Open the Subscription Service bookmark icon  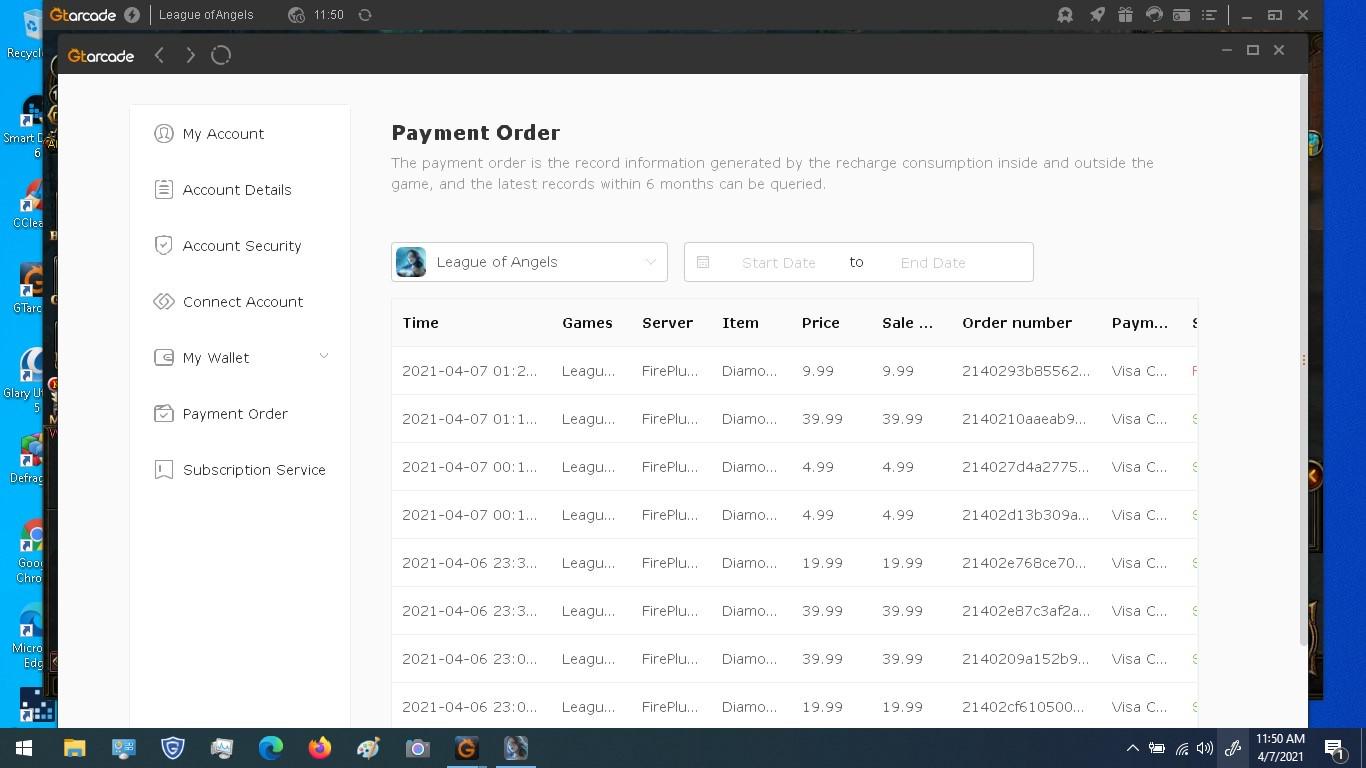tap(164, 469)
